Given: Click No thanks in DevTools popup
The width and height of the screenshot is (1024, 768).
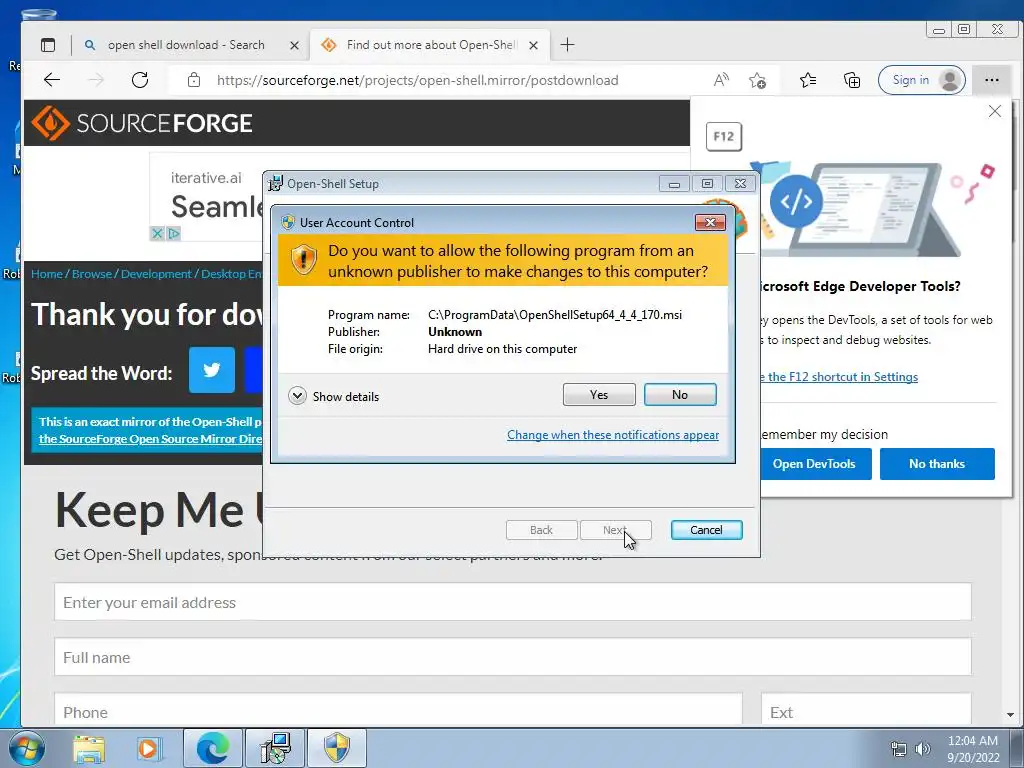Looking at the screenshot, I should [x=937, y=464].
